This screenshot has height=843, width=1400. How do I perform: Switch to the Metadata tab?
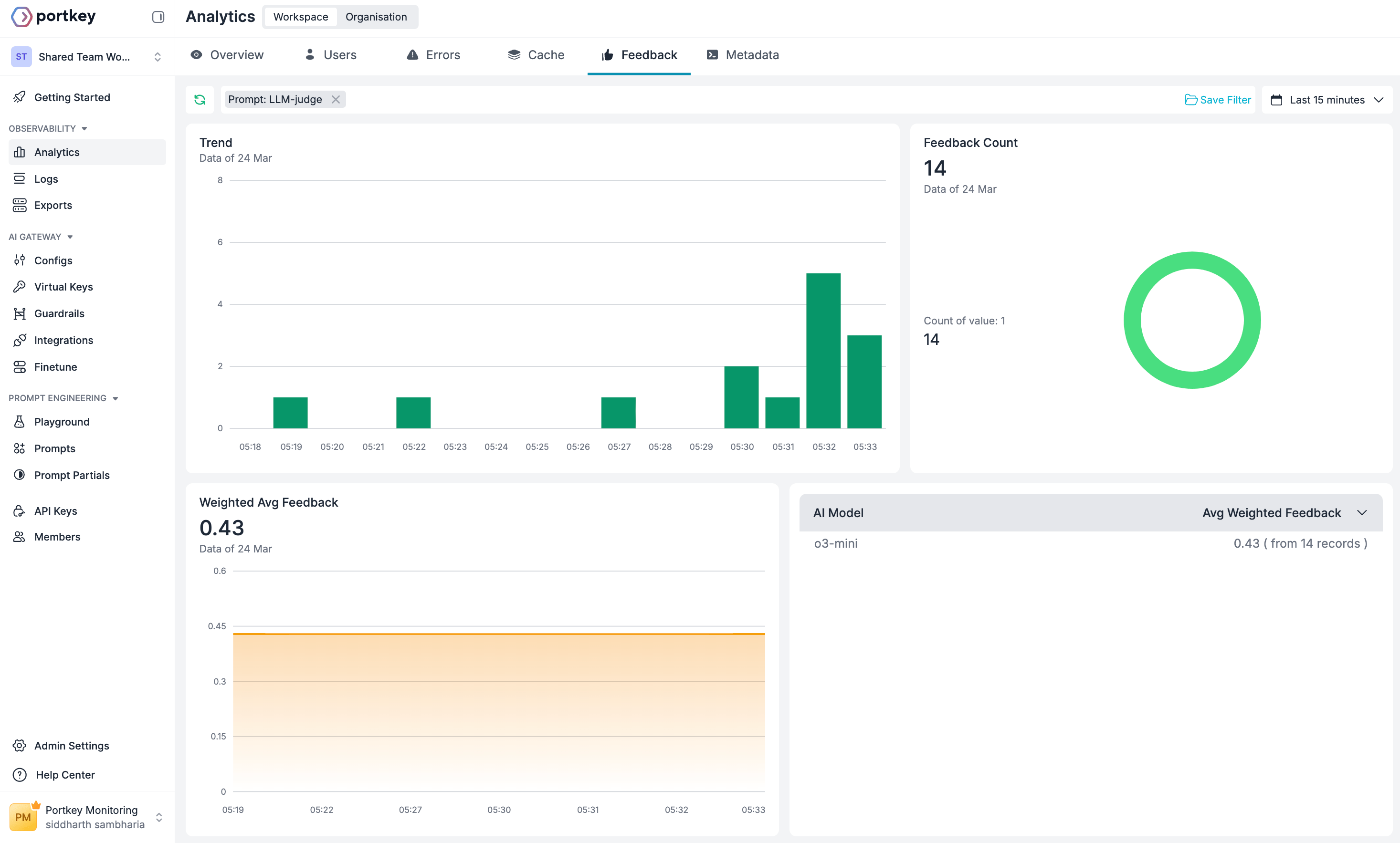743,55
